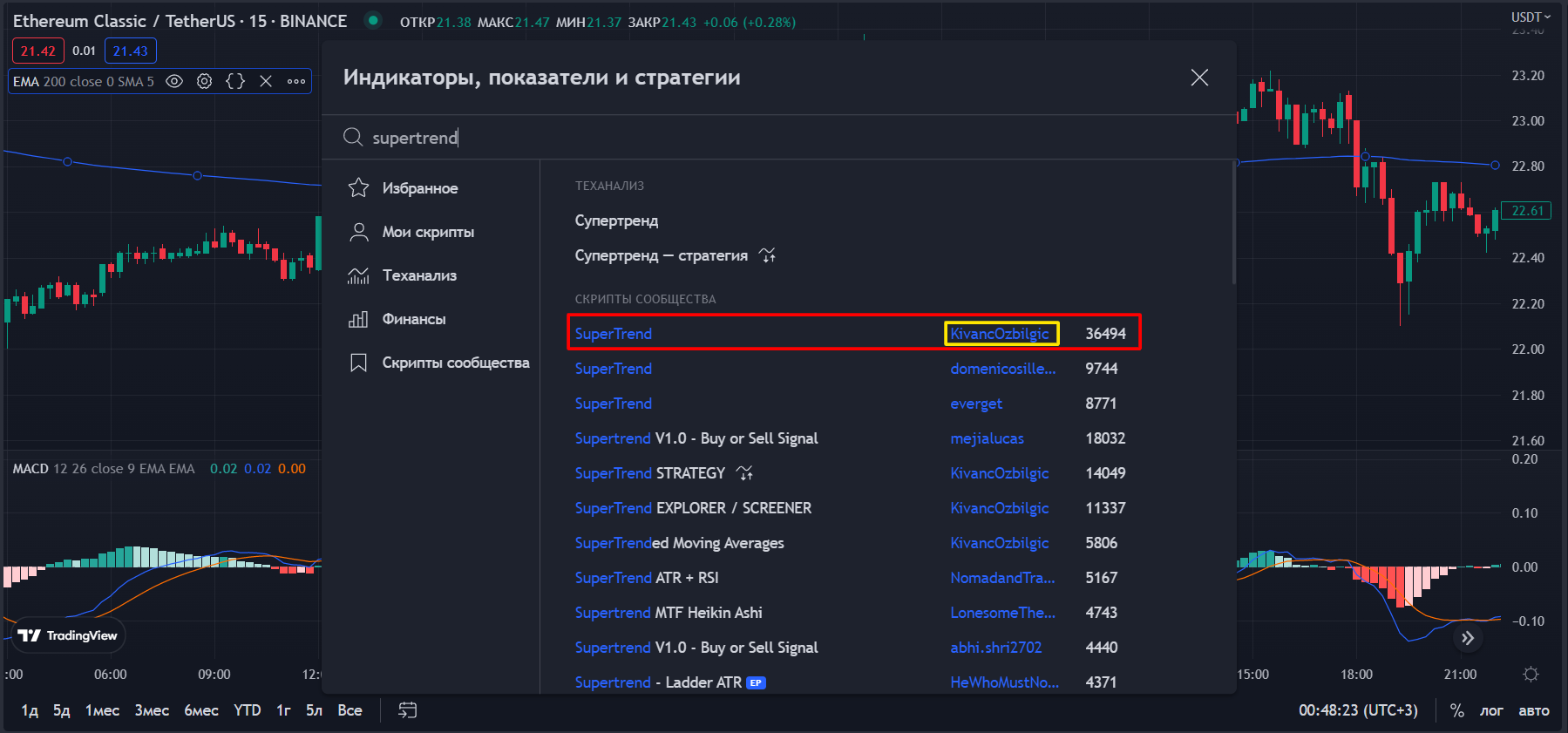Click the search magnifier icon in dialog

click(x=353, y=137)
